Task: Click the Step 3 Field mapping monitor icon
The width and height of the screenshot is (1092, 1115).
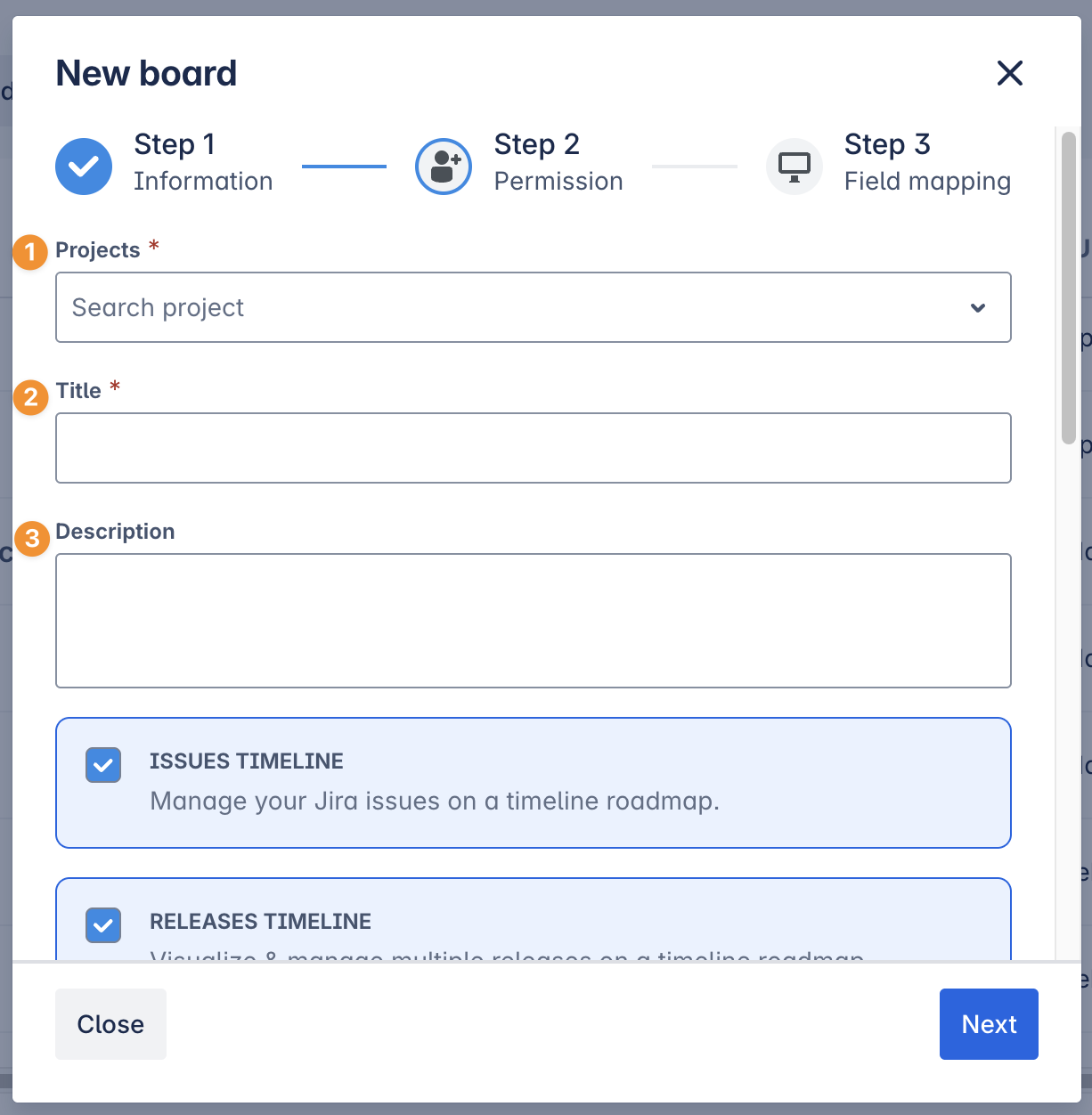Action: 794,167
